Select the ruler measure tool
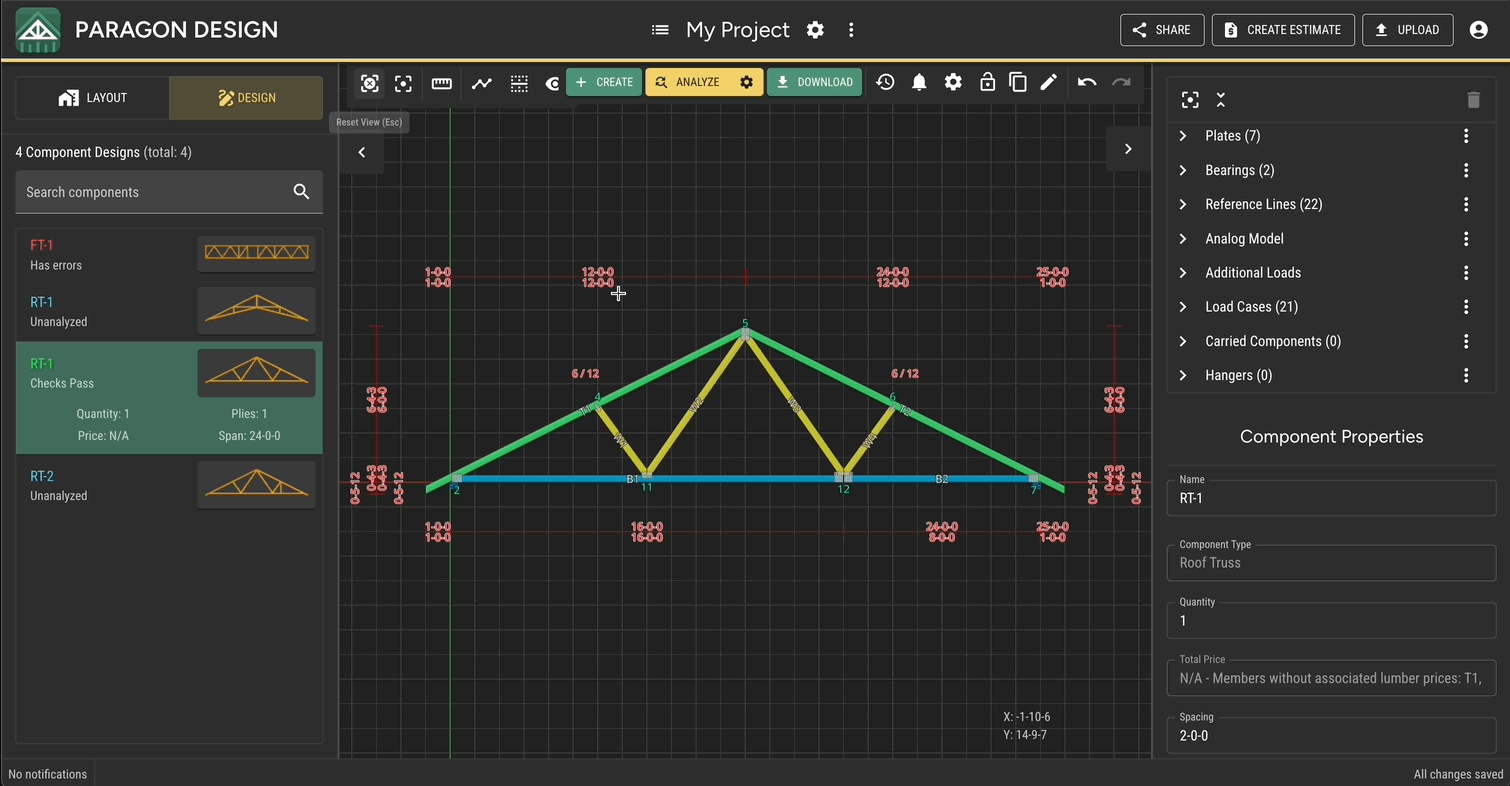This screenshot has height=786, width=1510. (442, 83)
